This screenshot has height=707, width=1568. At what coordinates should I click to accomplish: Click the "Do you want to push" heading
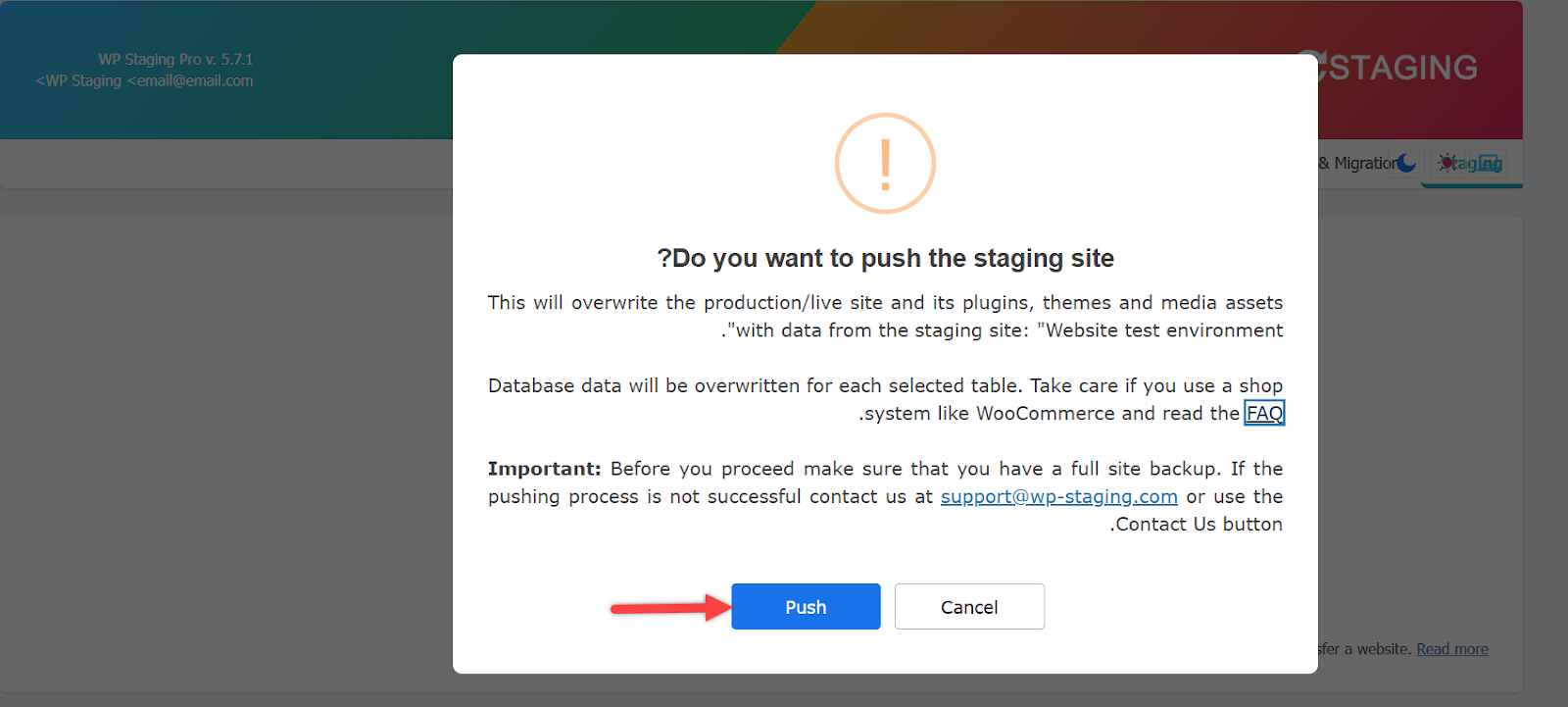click(x=885, y=258)
